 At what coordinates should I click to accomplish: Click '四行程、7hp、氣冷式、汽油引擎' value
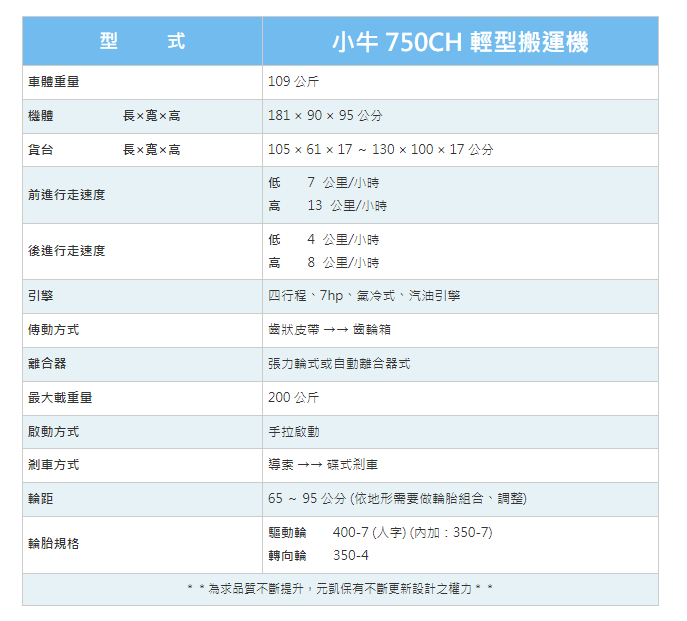tap(364, 296)
